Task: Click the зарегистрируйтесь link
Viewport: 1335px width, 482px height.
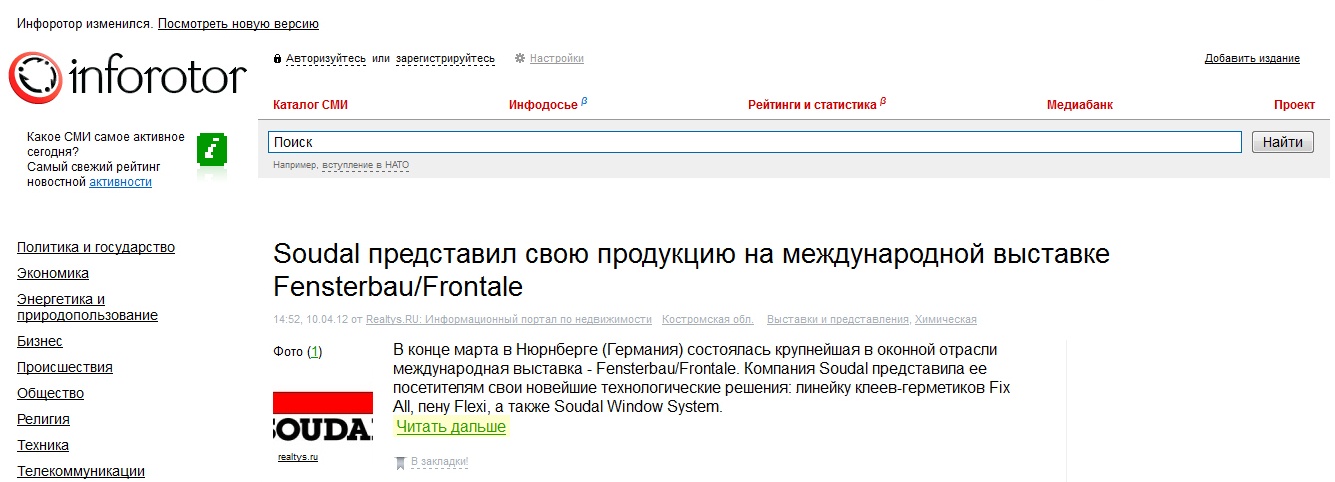Action: click(445, 59)
